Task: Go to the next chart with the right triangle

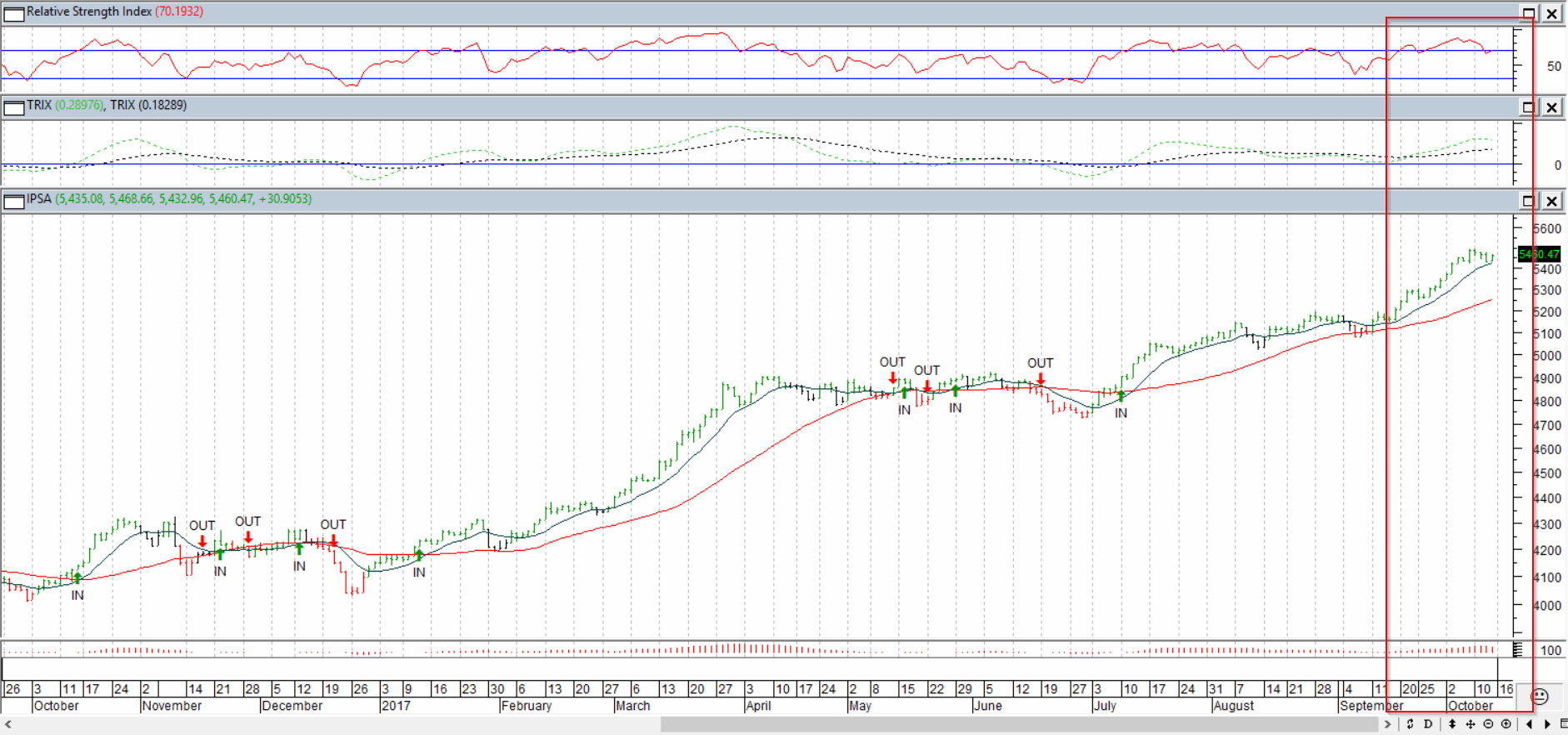Action: [1547, 724]
